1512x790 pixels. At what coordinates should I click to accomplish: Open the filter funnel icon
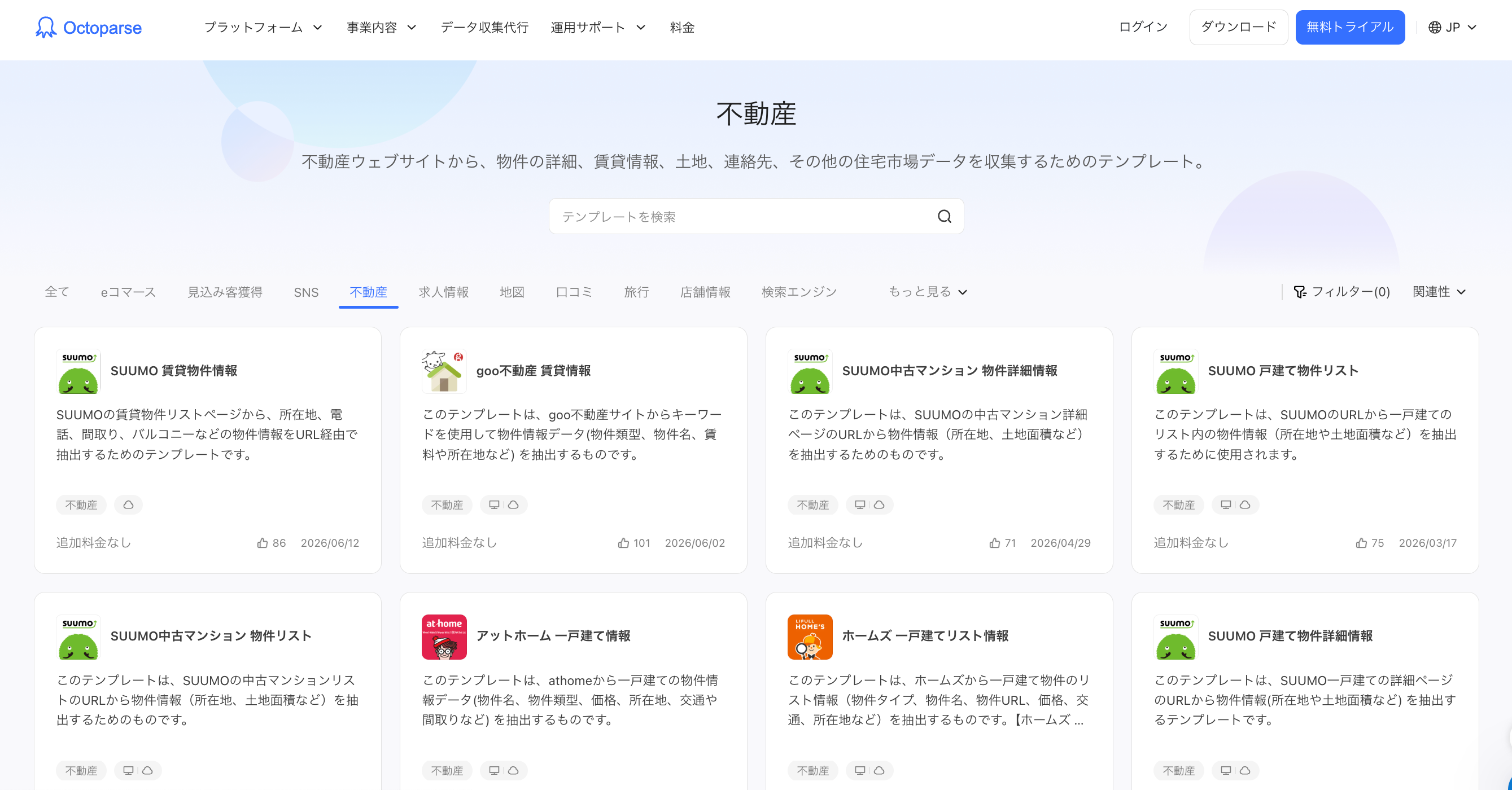tap(1300, 292)
